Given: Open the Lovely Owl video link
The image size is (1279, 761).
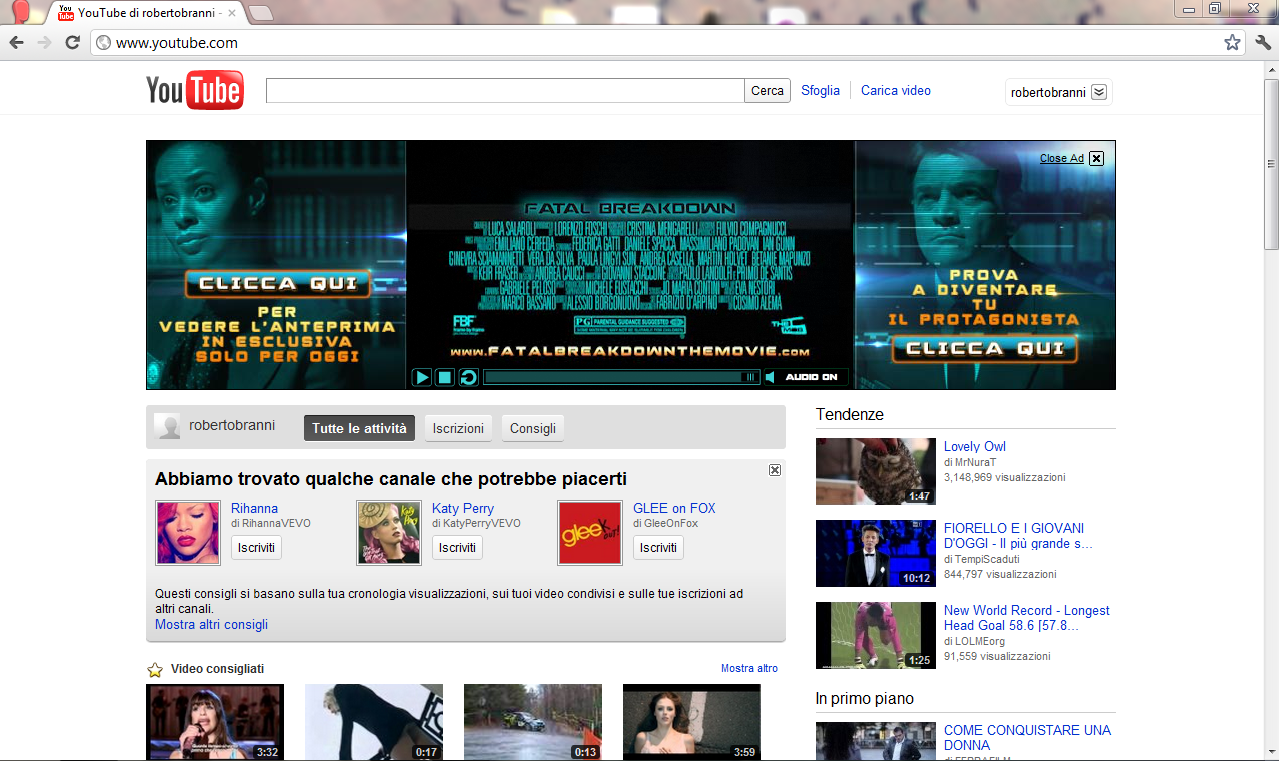Looking at the screenshot, I should point(974,446).
